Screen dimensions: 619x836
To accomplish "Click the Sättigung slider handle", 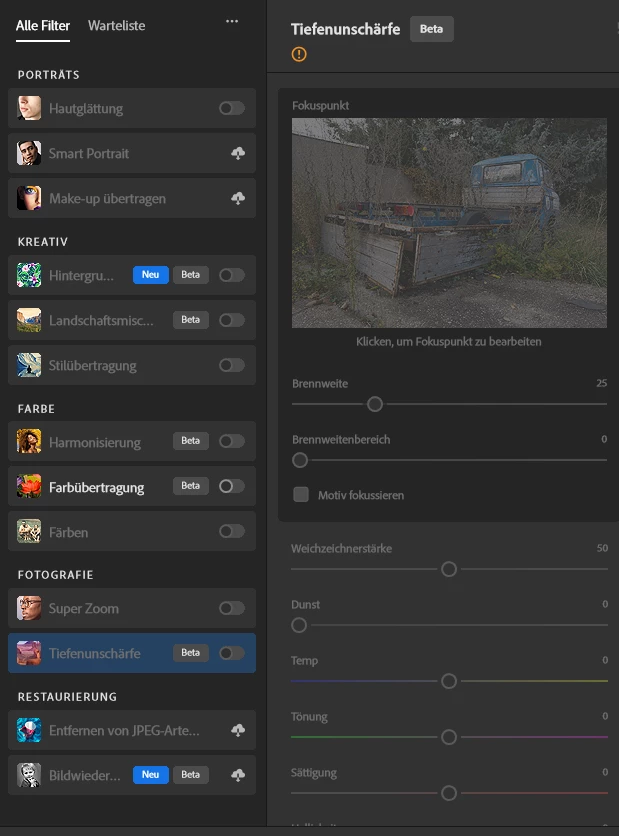I will (x=449, y=793).
